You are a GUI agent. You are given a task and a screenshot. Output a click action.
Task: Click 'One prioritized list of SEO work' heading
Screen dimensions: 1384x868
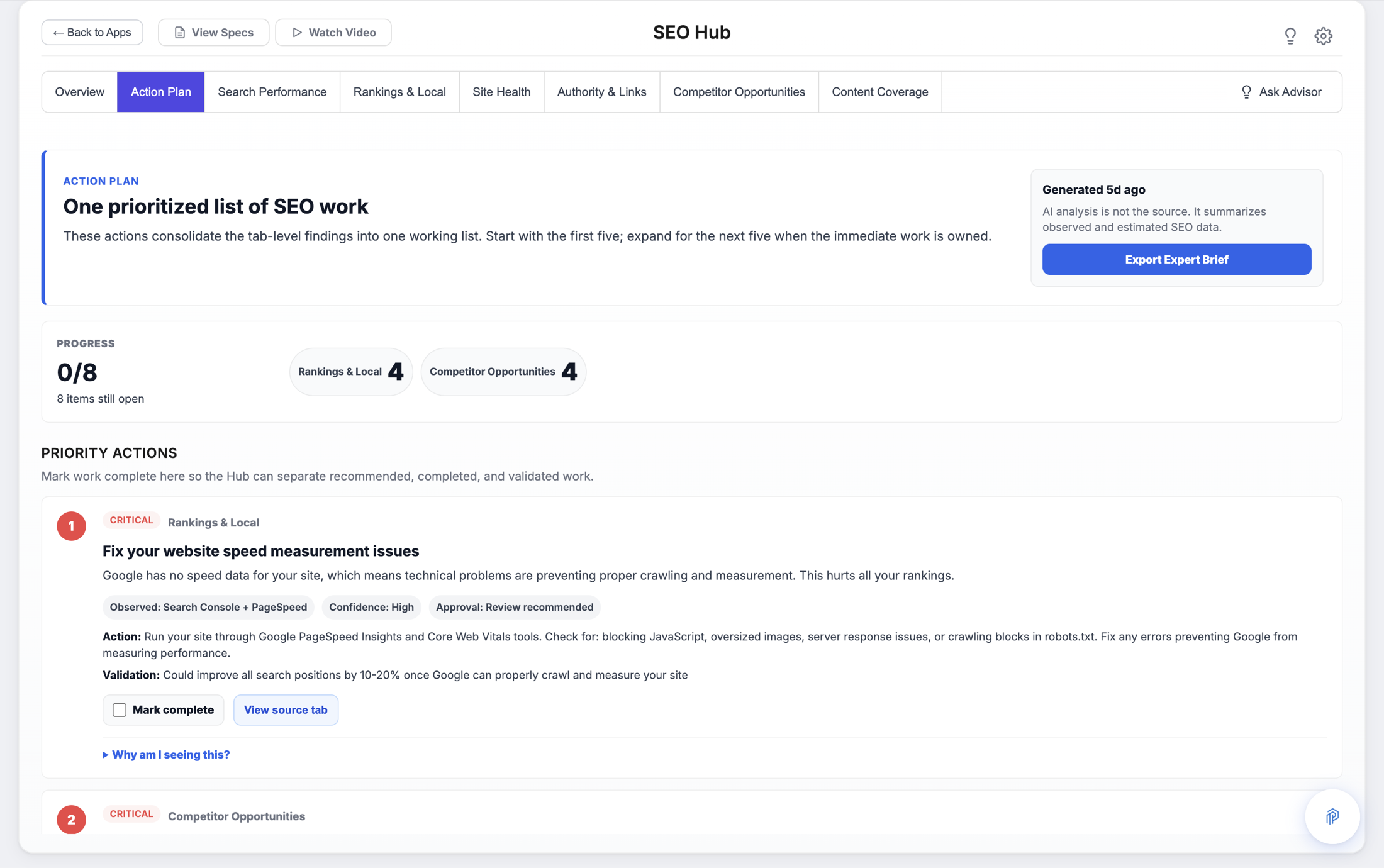(216, 206)
